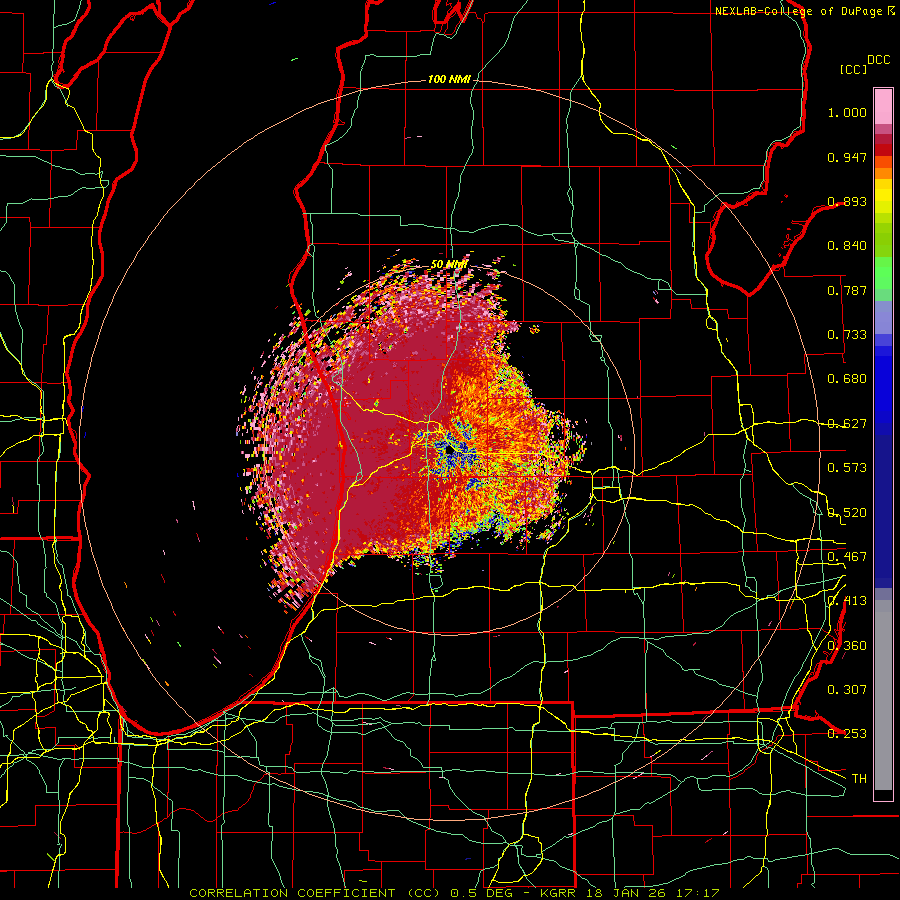
Task: Click the radar site center of the echo
Action: coord(449,452)
